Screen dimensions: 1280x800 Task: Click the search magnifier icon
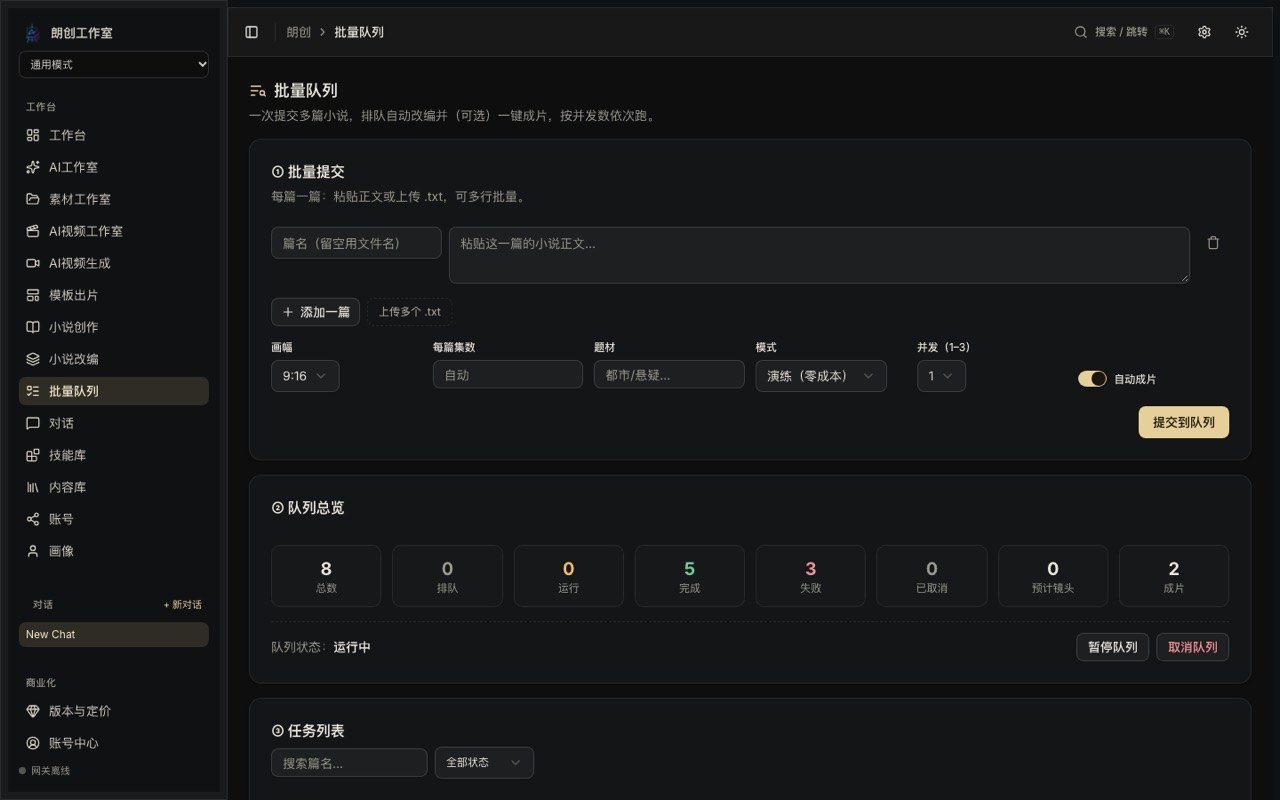pyautogui.click(x=1080, y=32)
